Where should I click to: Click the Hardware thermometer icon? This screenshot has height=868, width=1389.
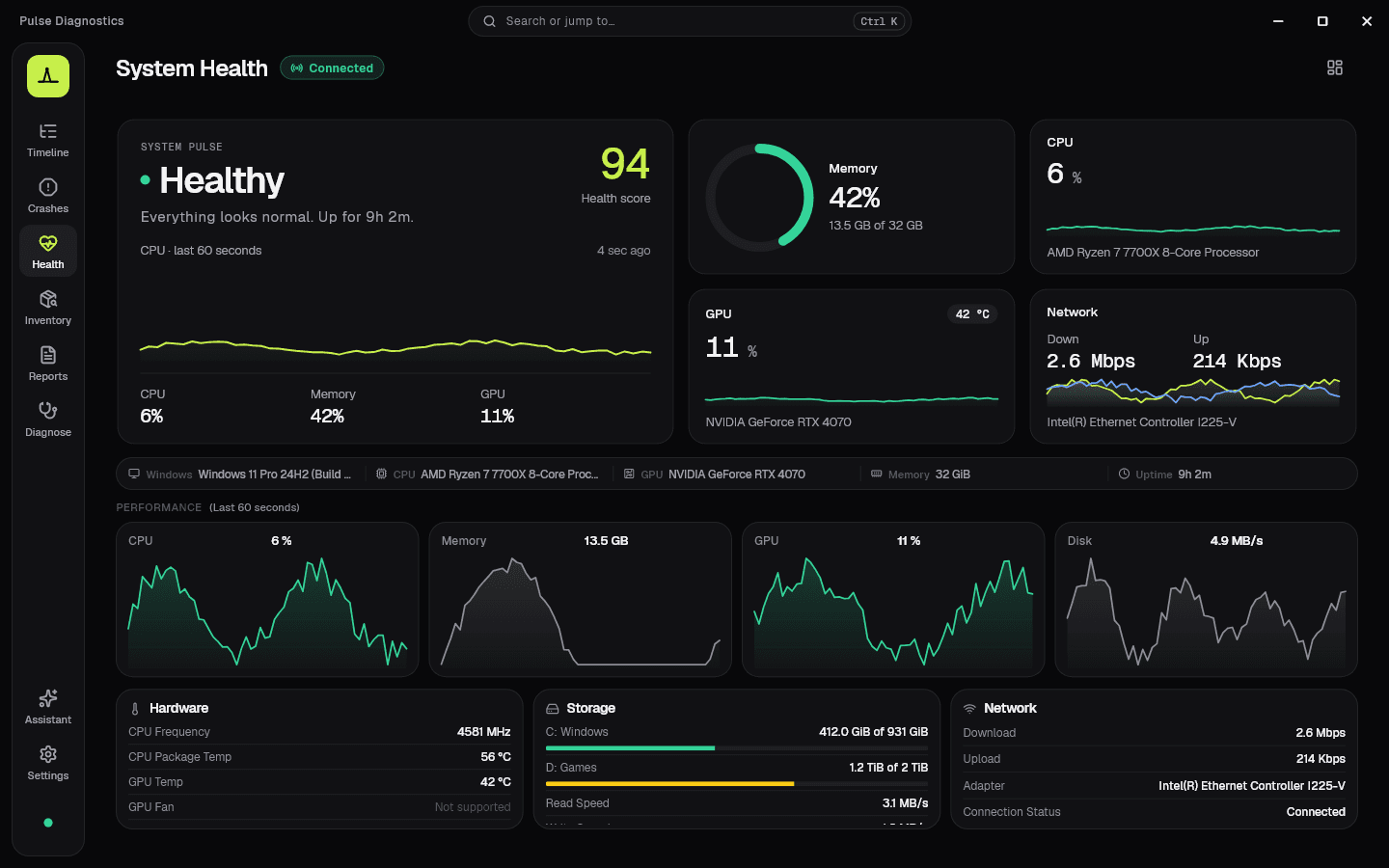pyautogui.click(x=135, y=709)
